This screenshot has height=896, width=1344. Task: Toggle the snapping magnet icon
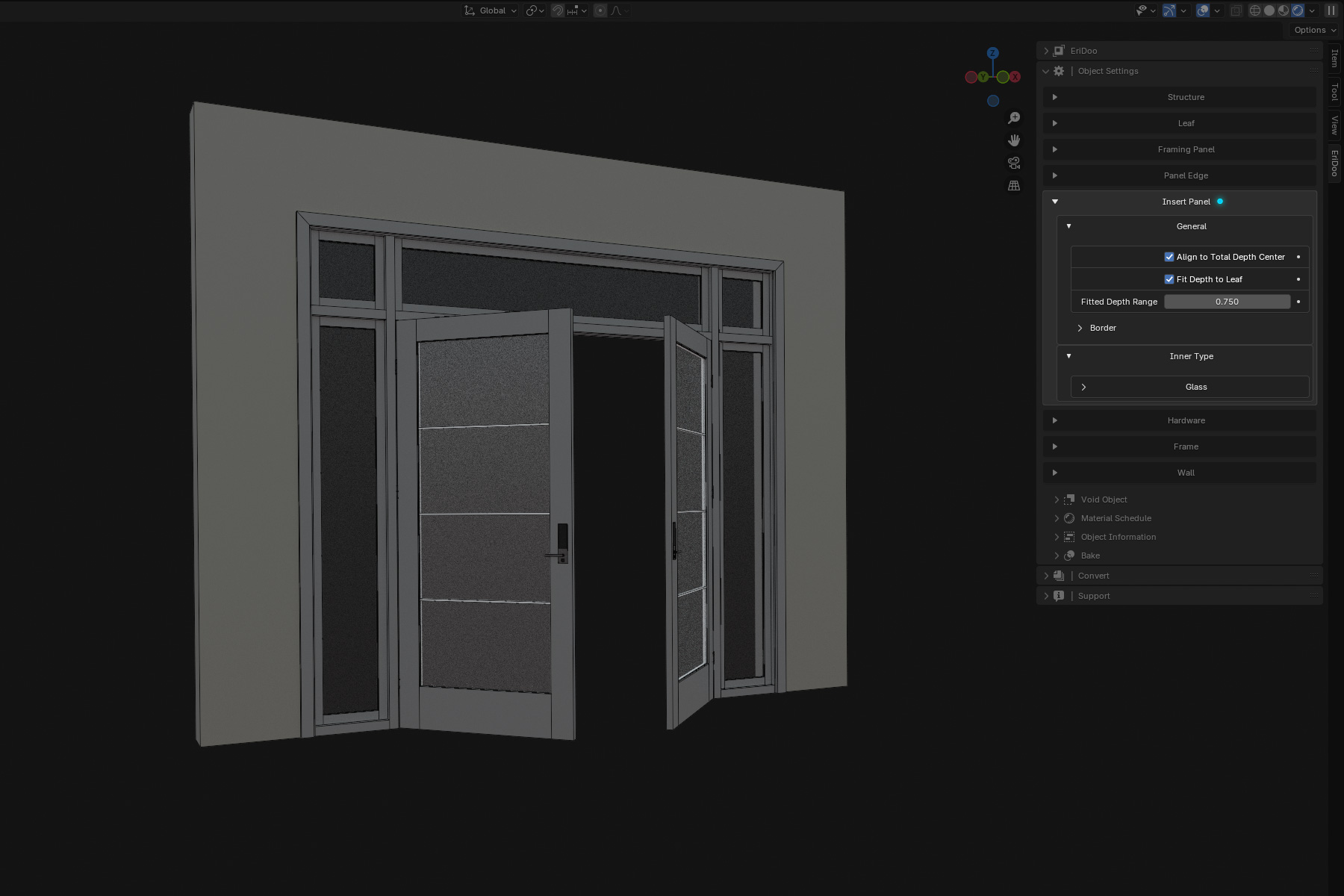[x=558, y=10]
